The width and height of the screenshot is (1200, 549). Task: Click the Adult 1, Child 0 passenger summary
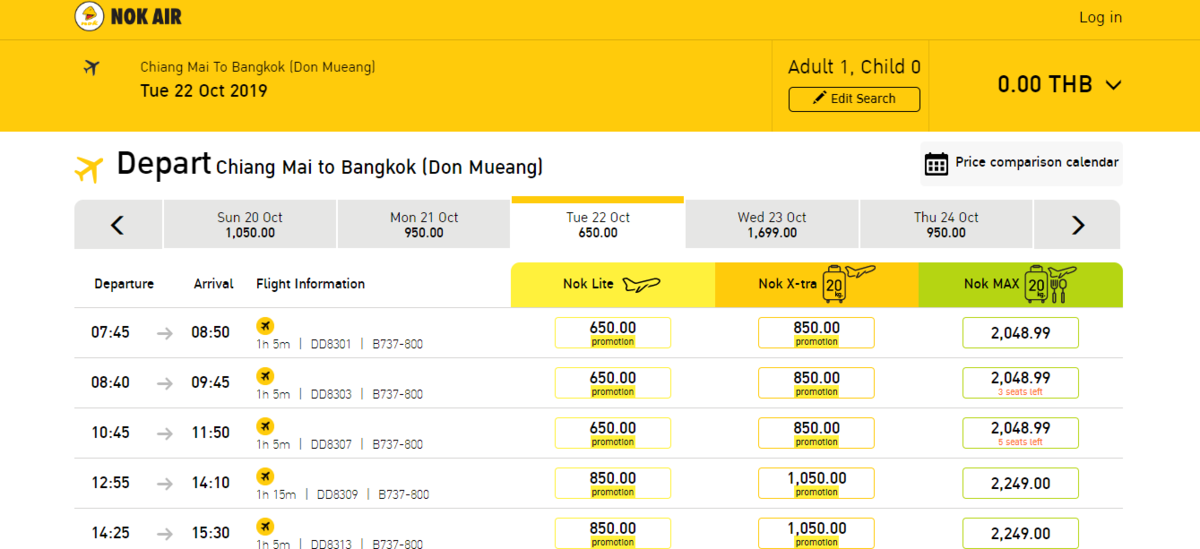tap(854, 68)
